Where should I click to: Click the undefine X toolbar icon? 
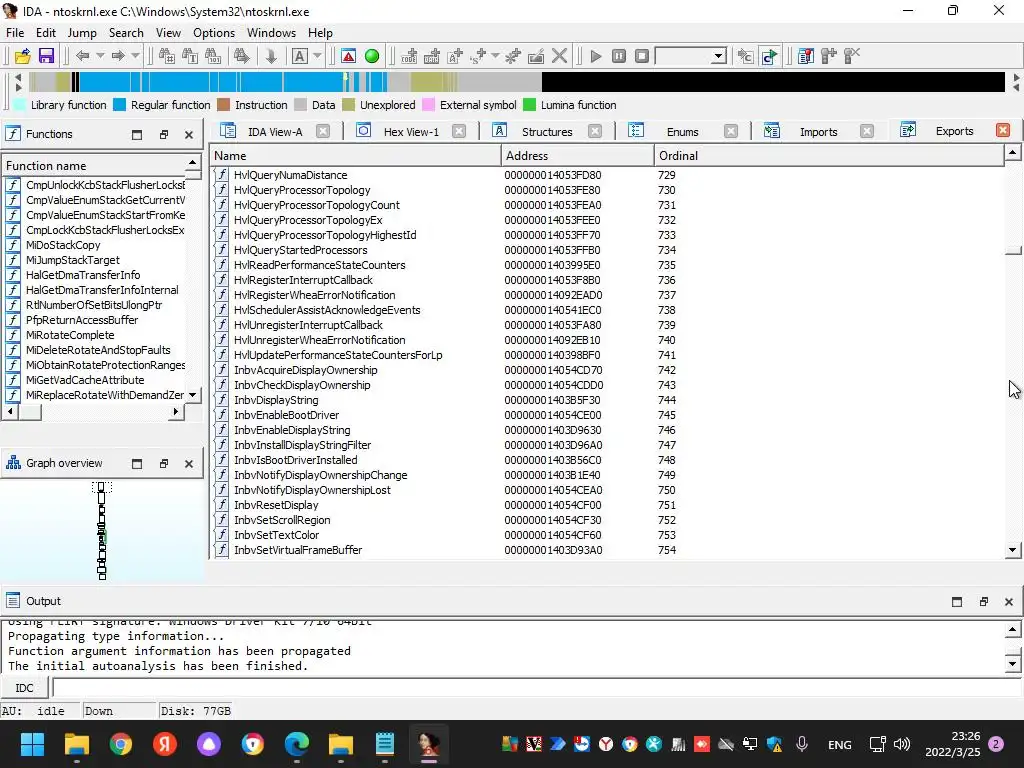tap(560, 56)
